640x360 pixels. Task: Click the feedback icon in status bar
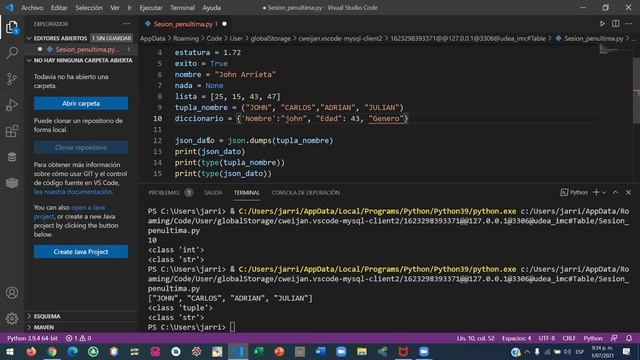coord(614,338)
